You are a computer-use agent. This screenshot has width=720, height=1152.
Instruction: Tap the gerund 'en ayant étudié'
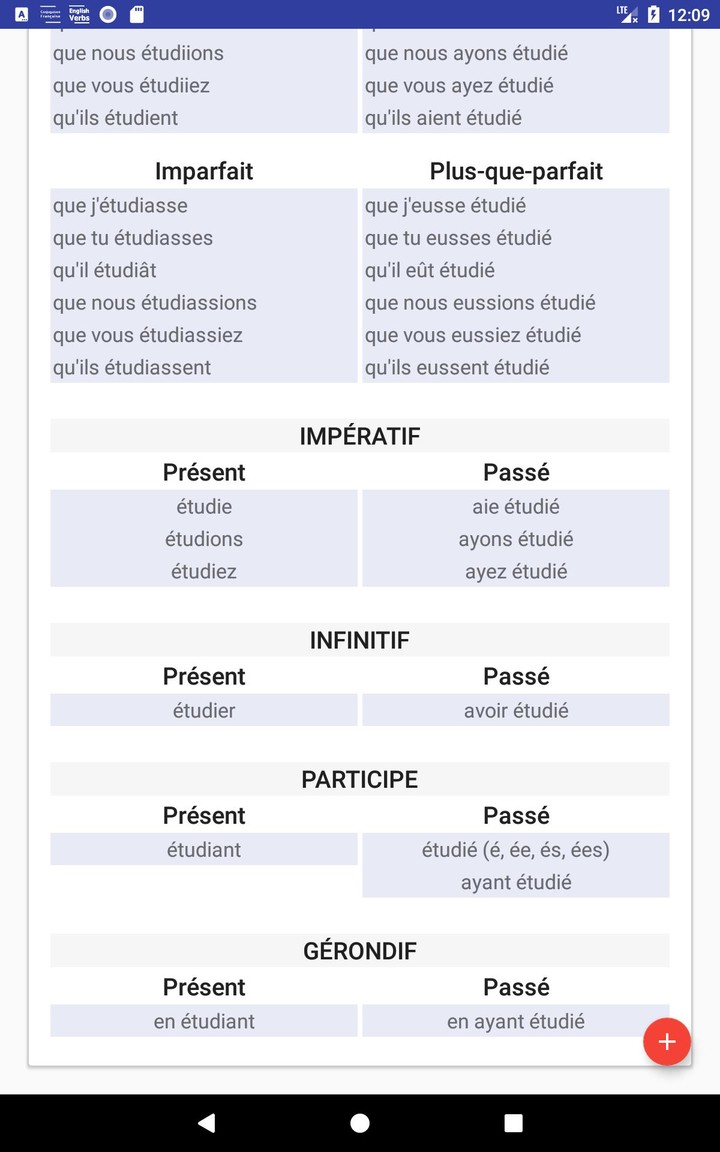[x=516, y=1021]
